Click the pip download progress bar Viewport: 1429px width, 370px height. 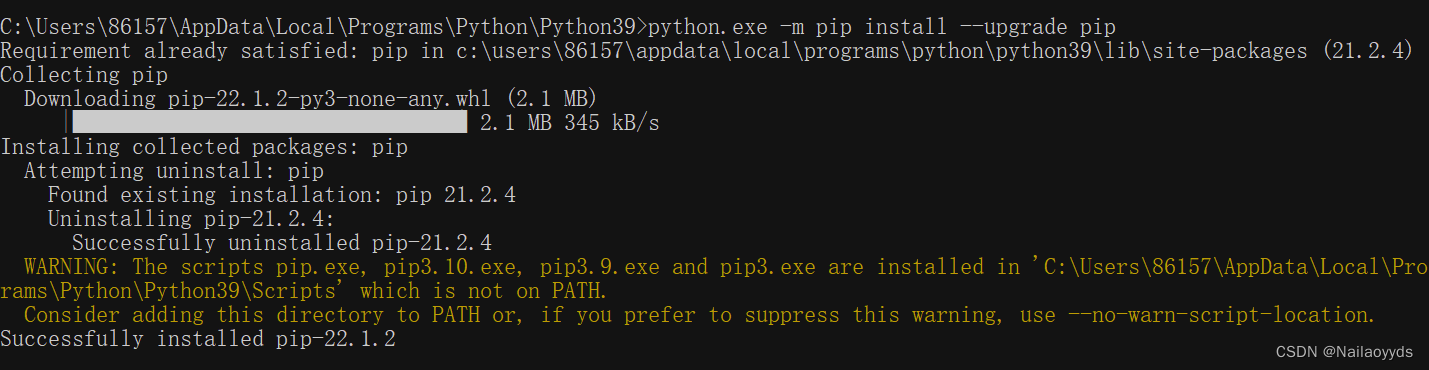point(270,122)
